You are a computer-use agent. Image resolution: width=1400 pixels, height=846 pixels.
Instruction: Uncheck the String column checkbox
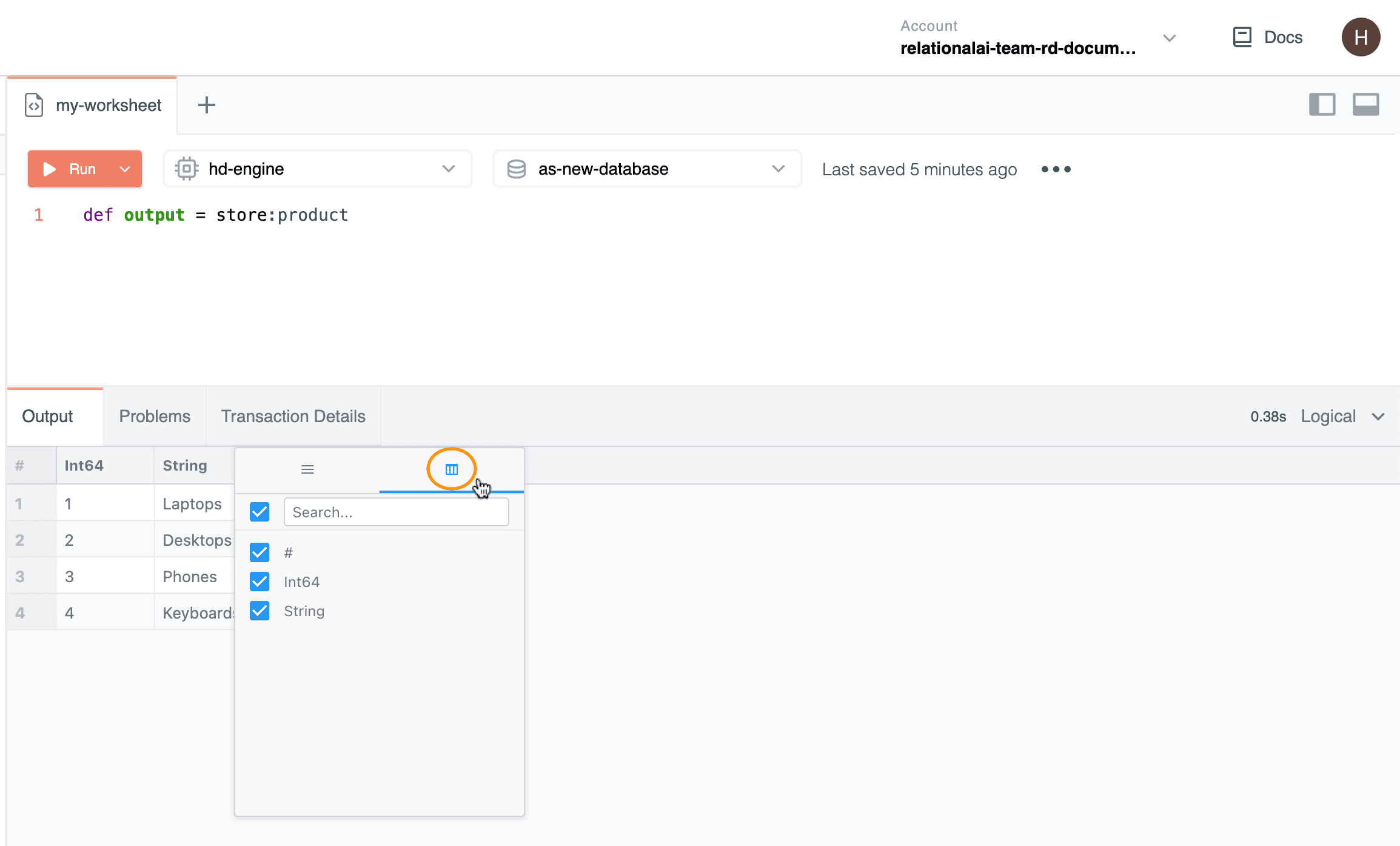[x=260, y=611]
